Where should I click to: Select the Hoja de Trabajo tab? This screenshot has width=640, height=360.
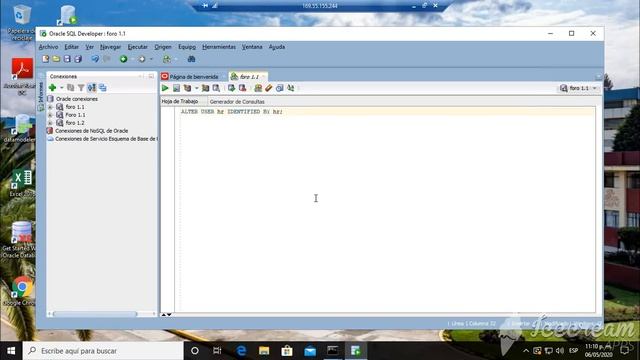(x=180, y=101)
